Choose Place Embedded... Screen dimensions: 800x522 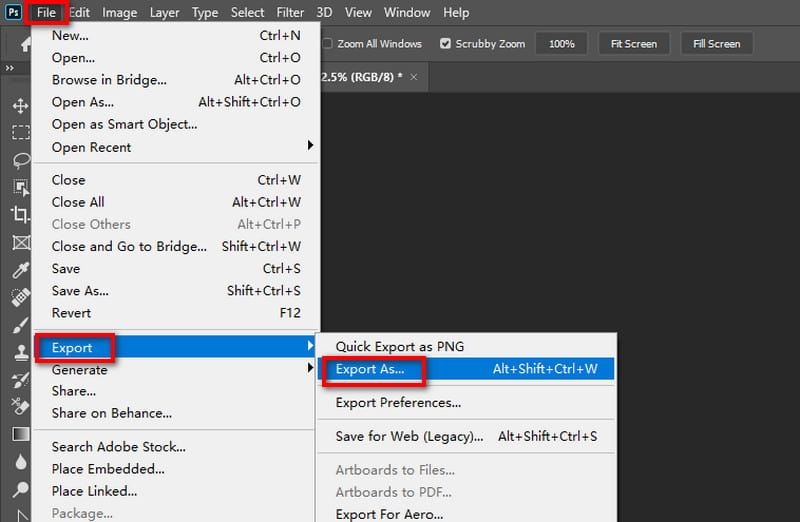[x=176, y=469]
